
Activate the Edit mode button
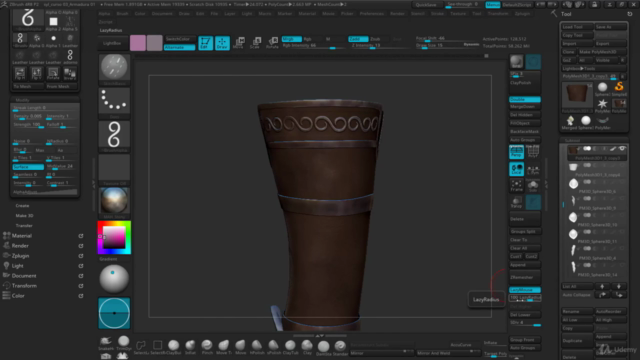tap(205, 43)
